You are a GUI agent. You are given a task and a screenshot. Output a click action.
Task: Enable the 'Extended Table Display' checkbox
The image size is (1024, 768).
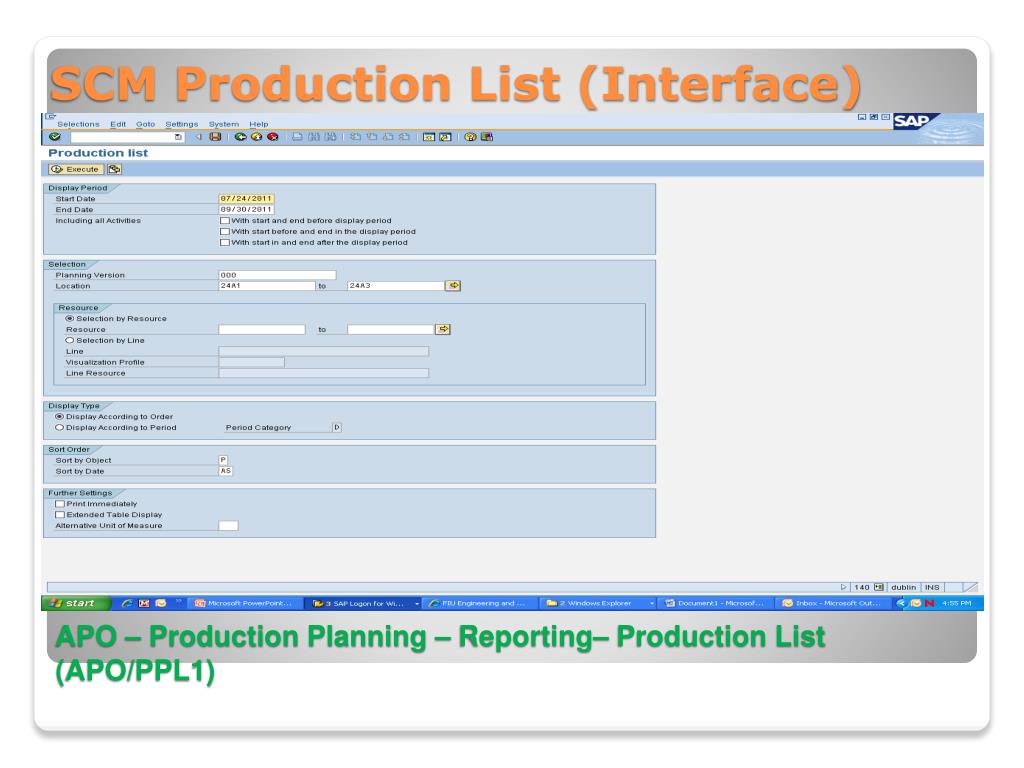tap(60, 515)
